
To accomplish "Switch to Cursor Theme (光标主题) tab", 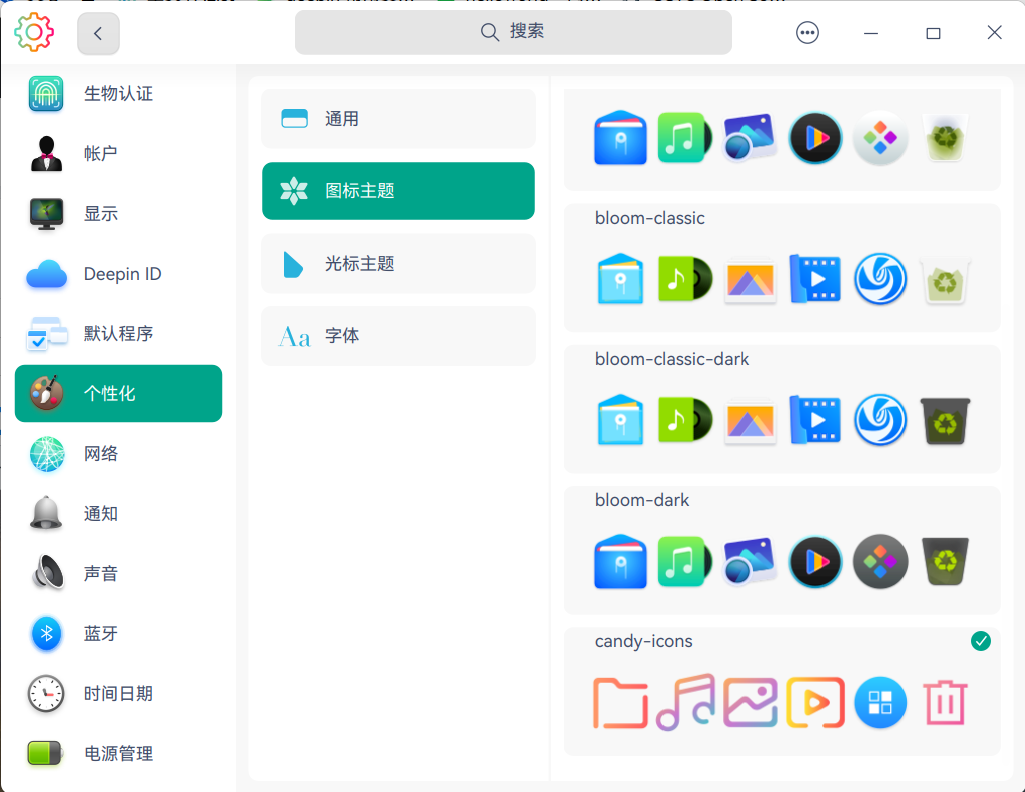I will (x=398, y=264).
